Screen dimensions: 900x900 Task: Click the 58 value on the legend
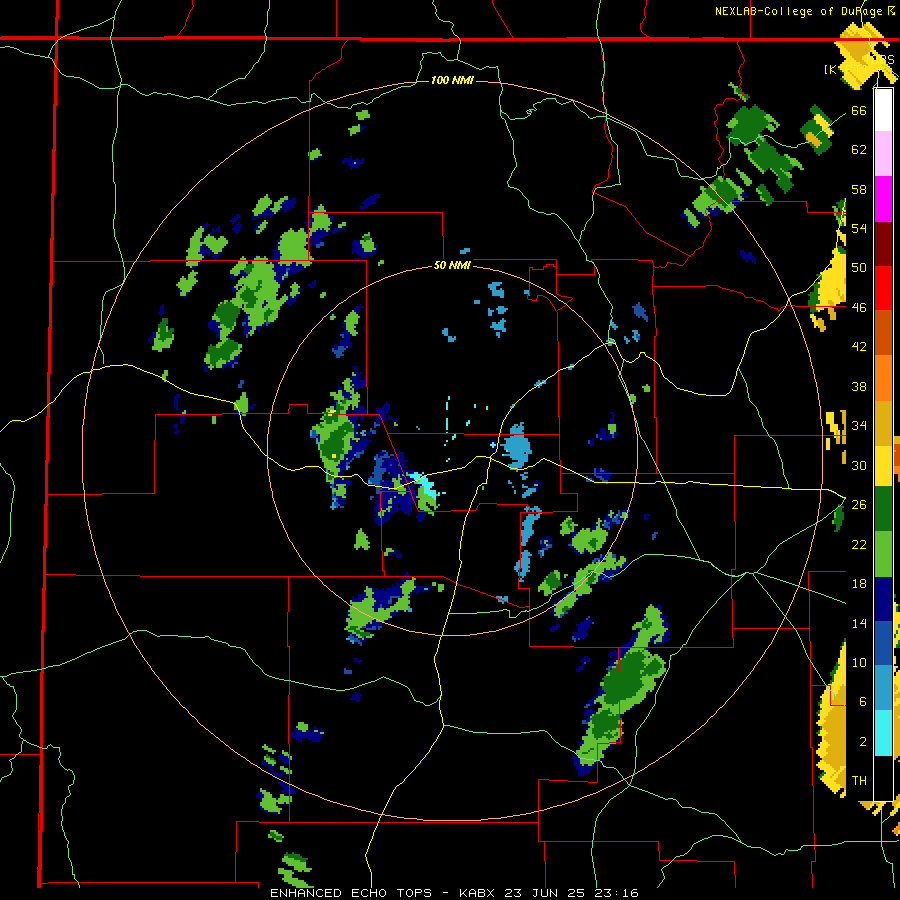pos(859,189)
